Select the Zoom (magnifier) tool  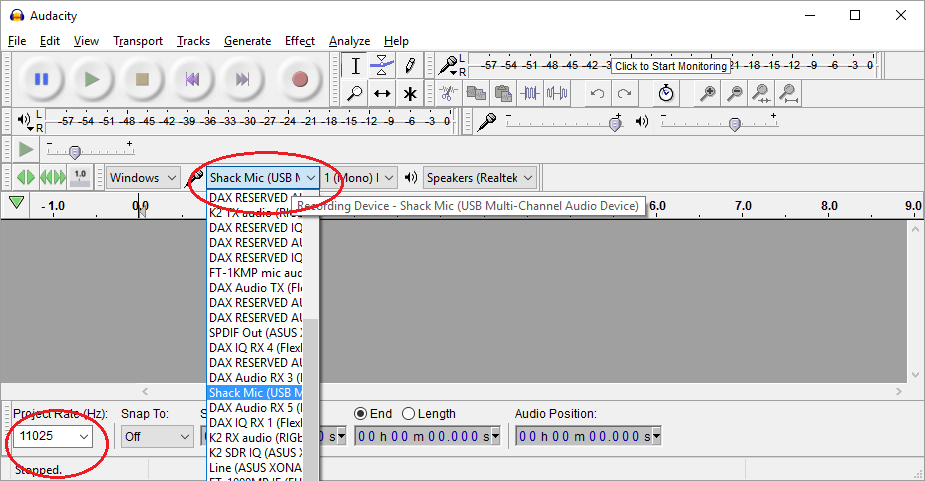tap(355, 93)
